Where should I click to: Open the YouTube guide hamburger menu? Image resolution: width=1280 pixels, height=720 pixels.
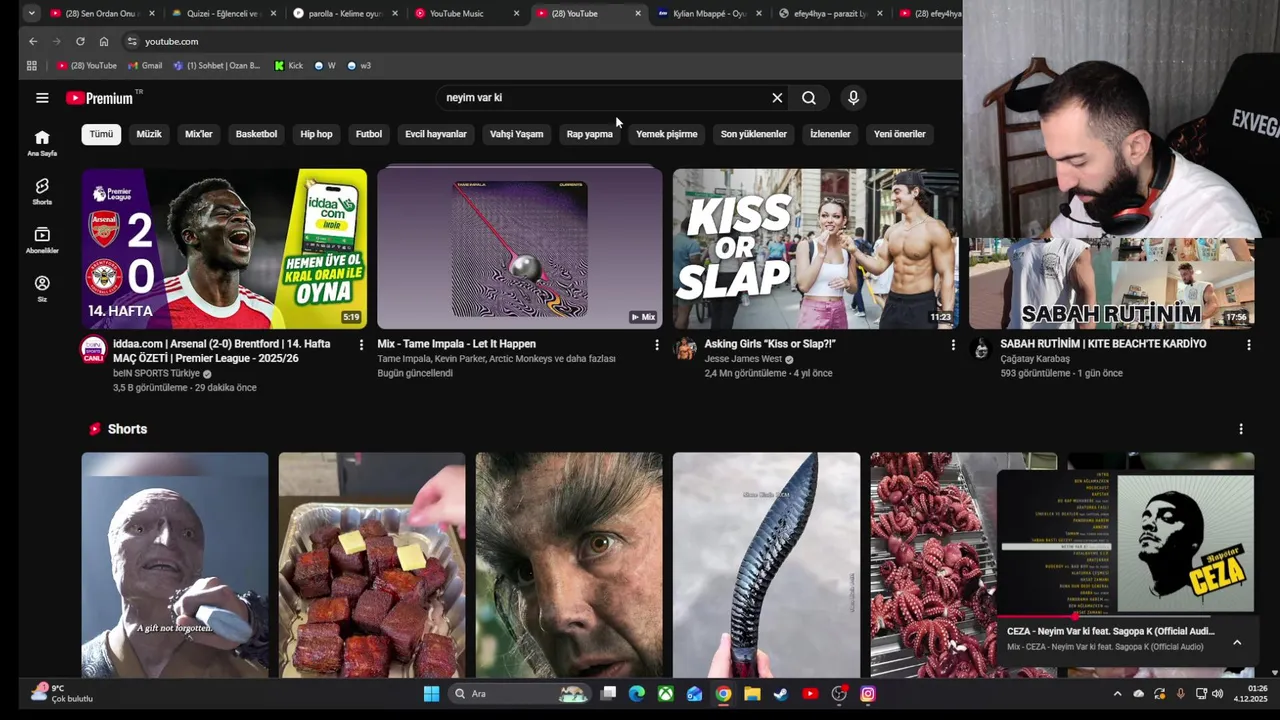coord(42,98)
